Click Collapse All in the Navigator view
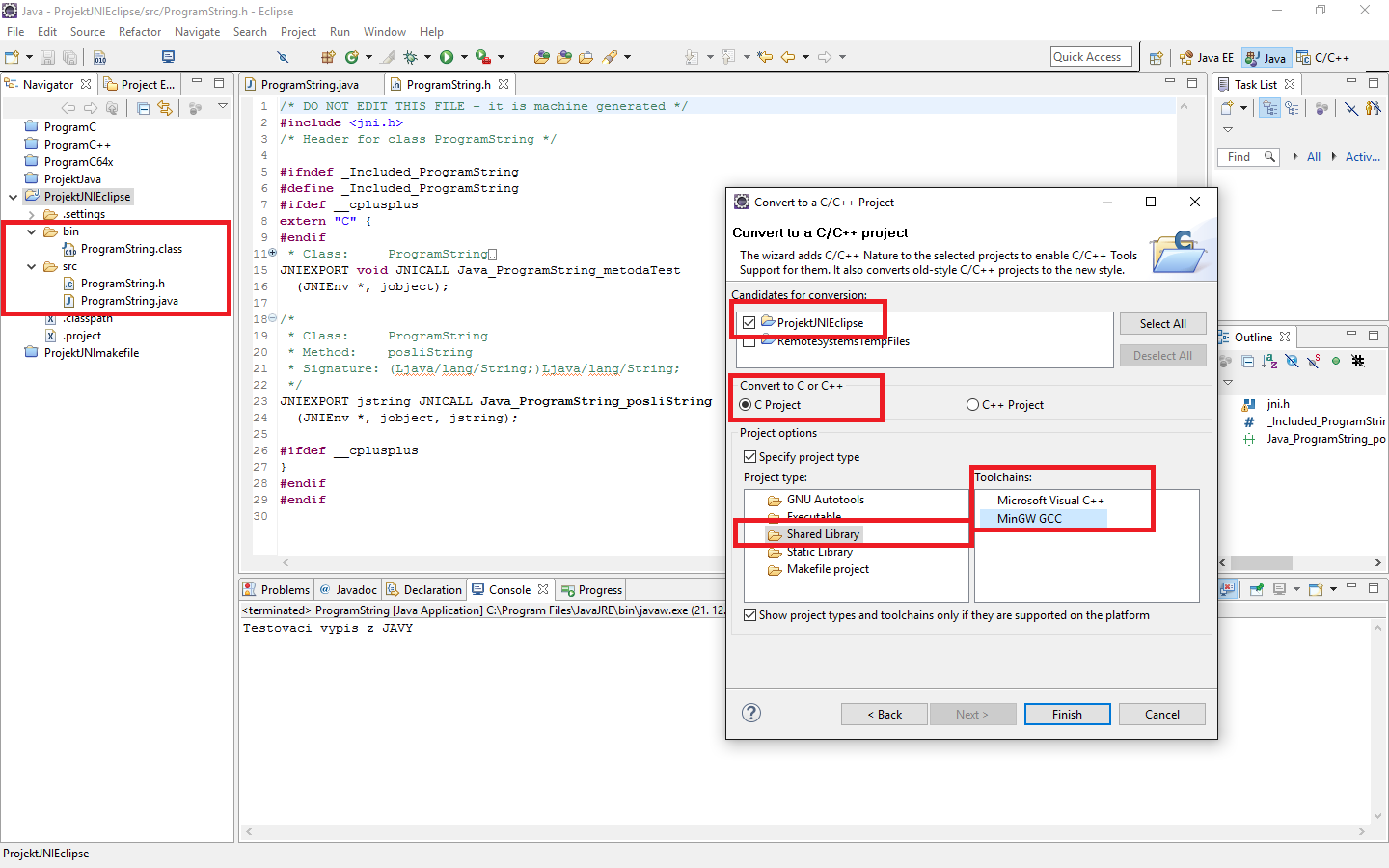The height and width of the screenshot is (868, 1389). [143, 109]
